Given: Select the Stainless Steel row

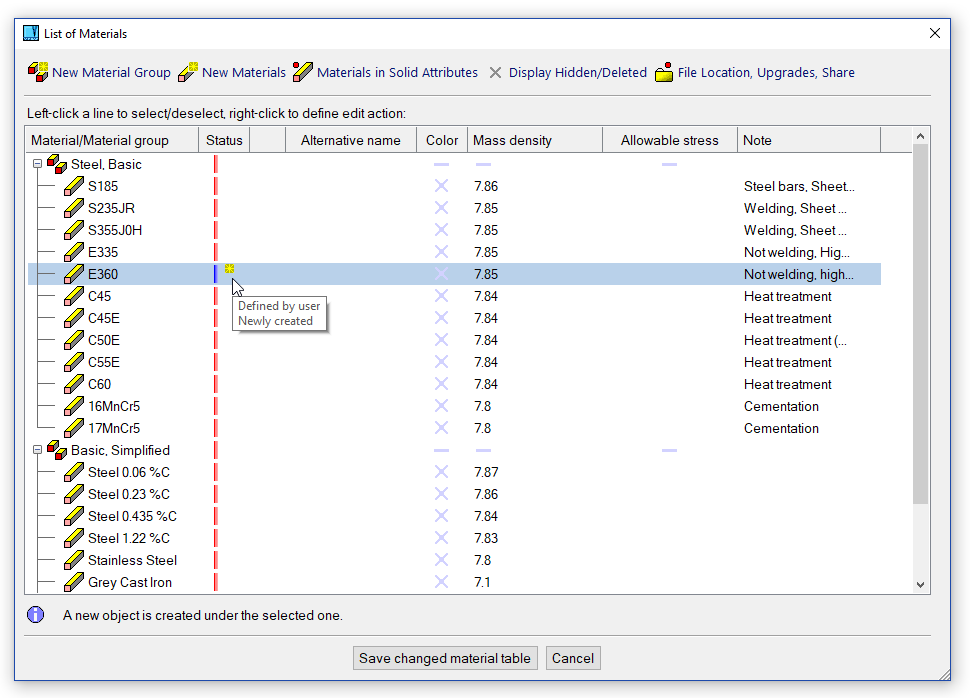Looking at the screenshot, I should (x=132, y=560).
